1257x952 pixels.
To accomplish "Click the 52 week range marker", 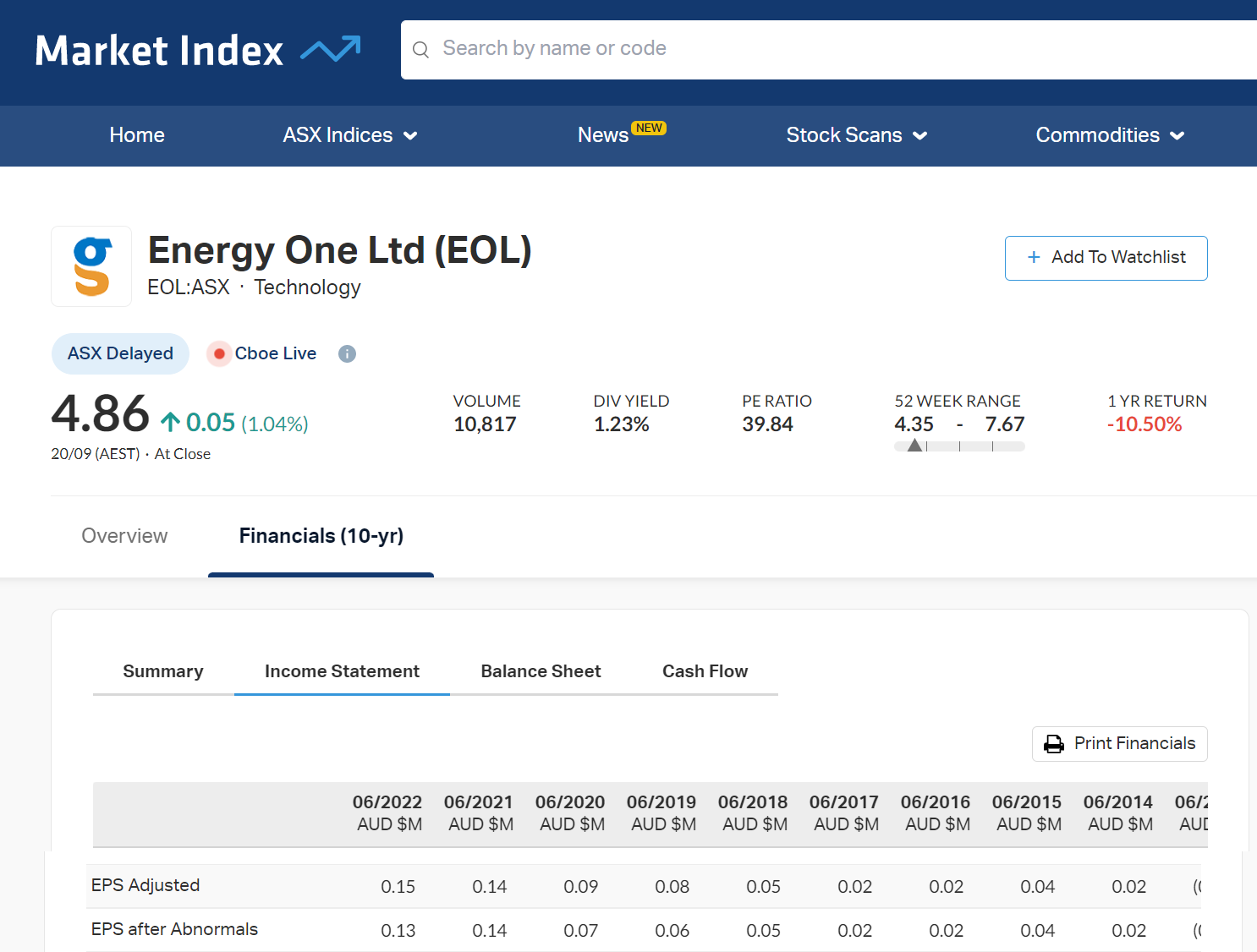I will [x=914, y=446].
